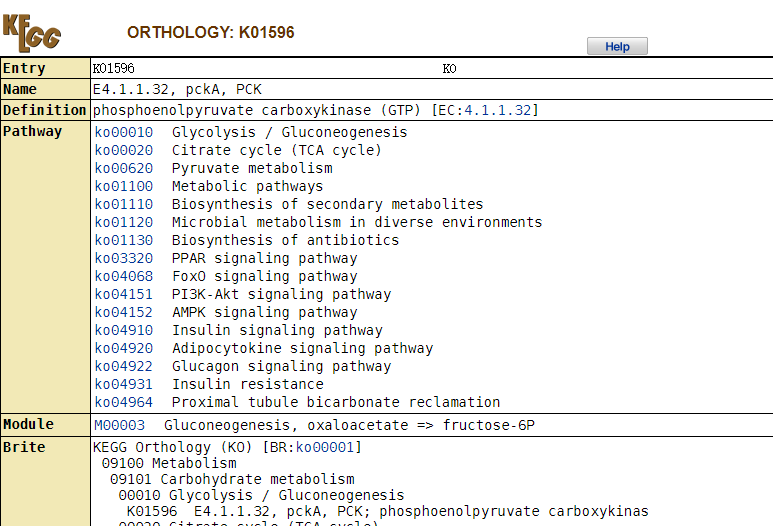Click the 'Definition' row header

pos(45,110)
